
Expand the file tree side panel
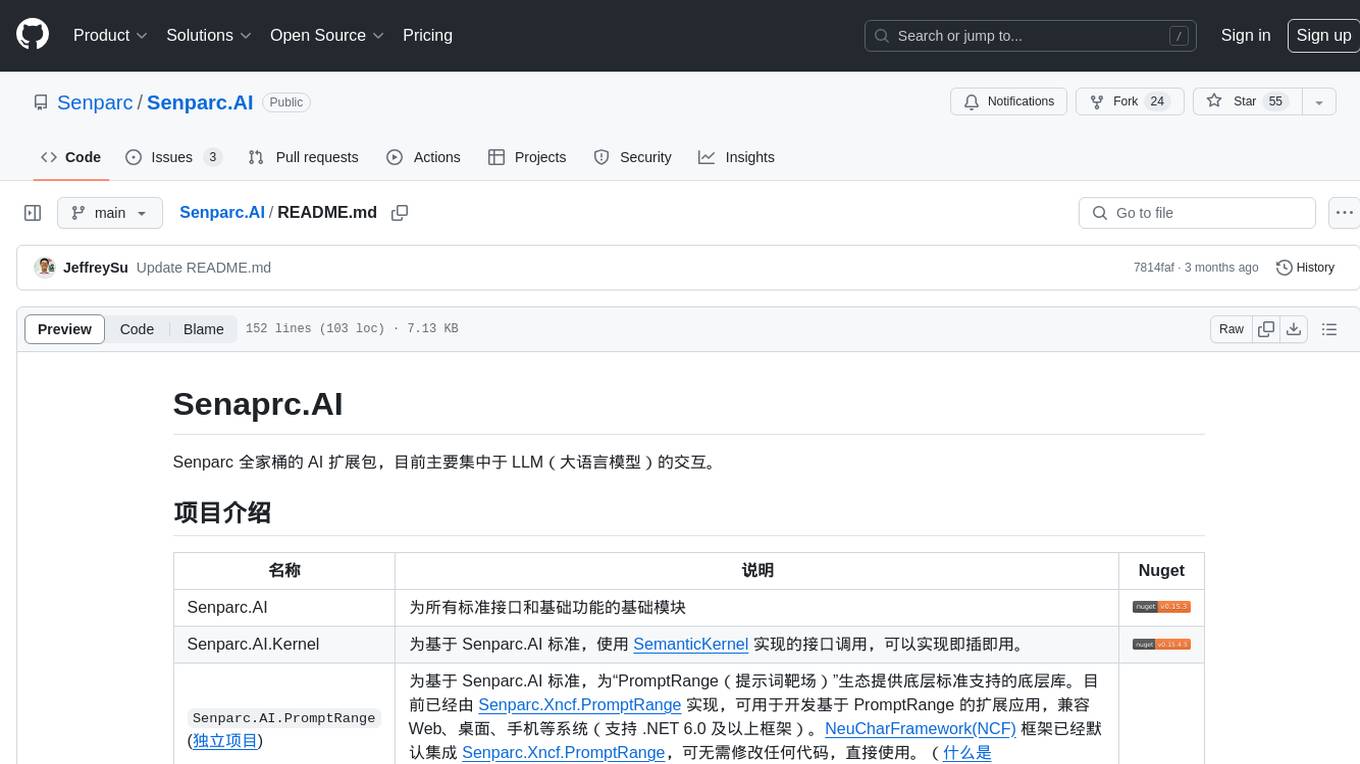click(x=32, y=213)
